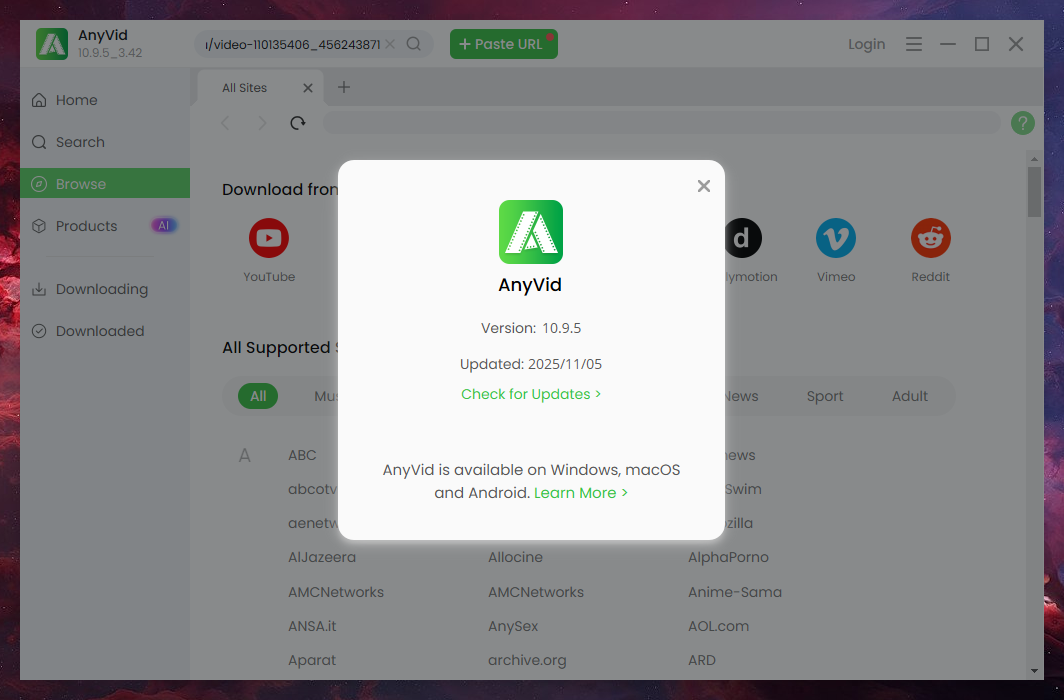Click the Products cube icon
This screenshot has height=700, width=1064.
tap(39, 226)
